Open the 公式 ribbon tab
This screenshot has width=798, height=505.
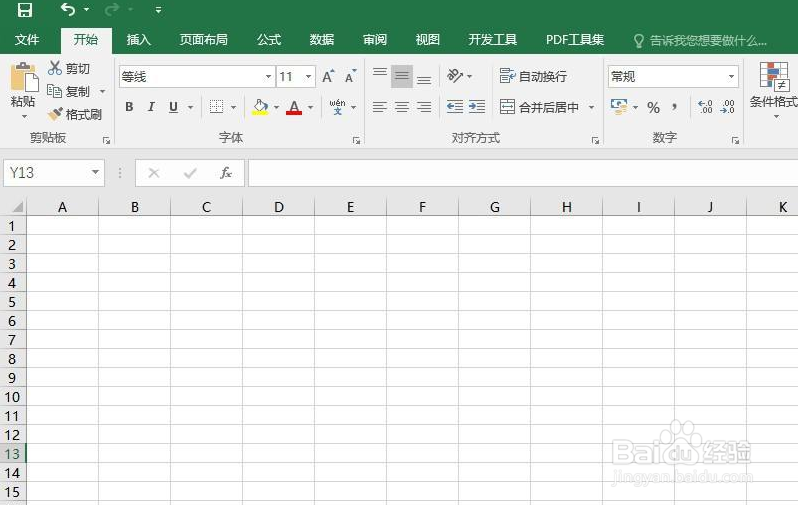click(269, 40)
